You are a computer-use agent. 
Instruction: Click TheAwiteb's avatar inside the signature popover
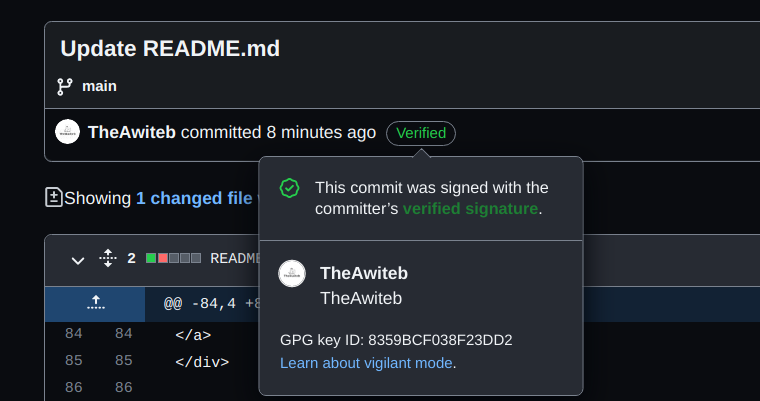292,273
